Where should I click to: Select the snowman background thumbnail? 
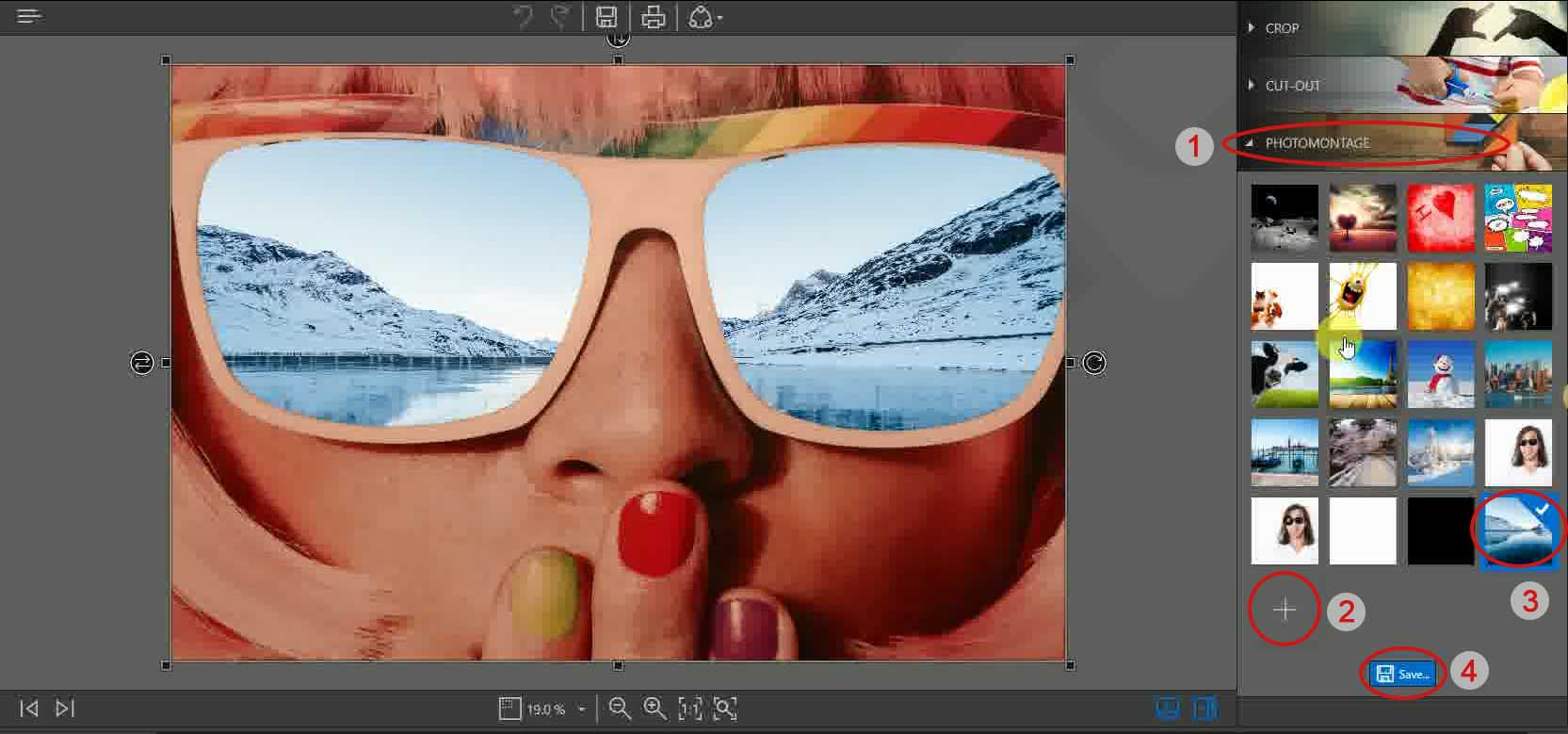tap(1440, 374)
